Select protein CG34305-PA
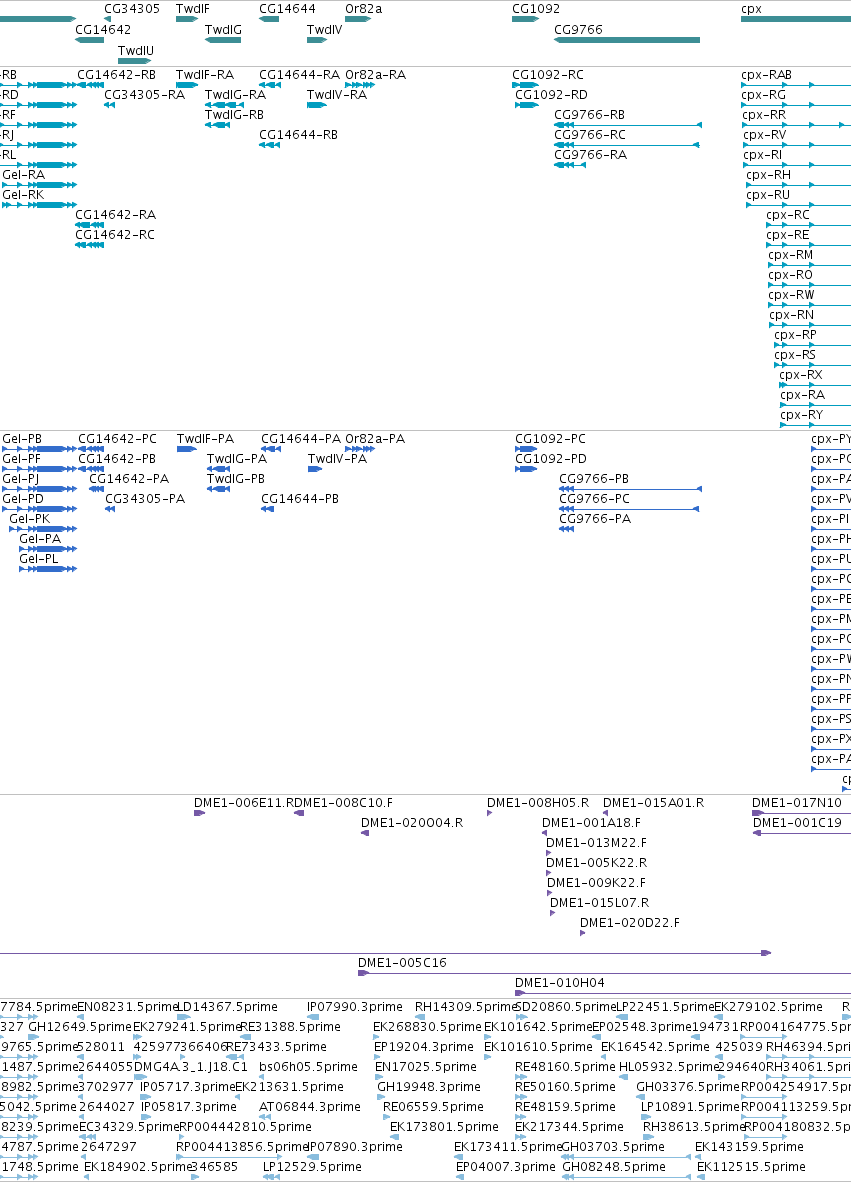The image size is (851, 1182). (145, 499)
